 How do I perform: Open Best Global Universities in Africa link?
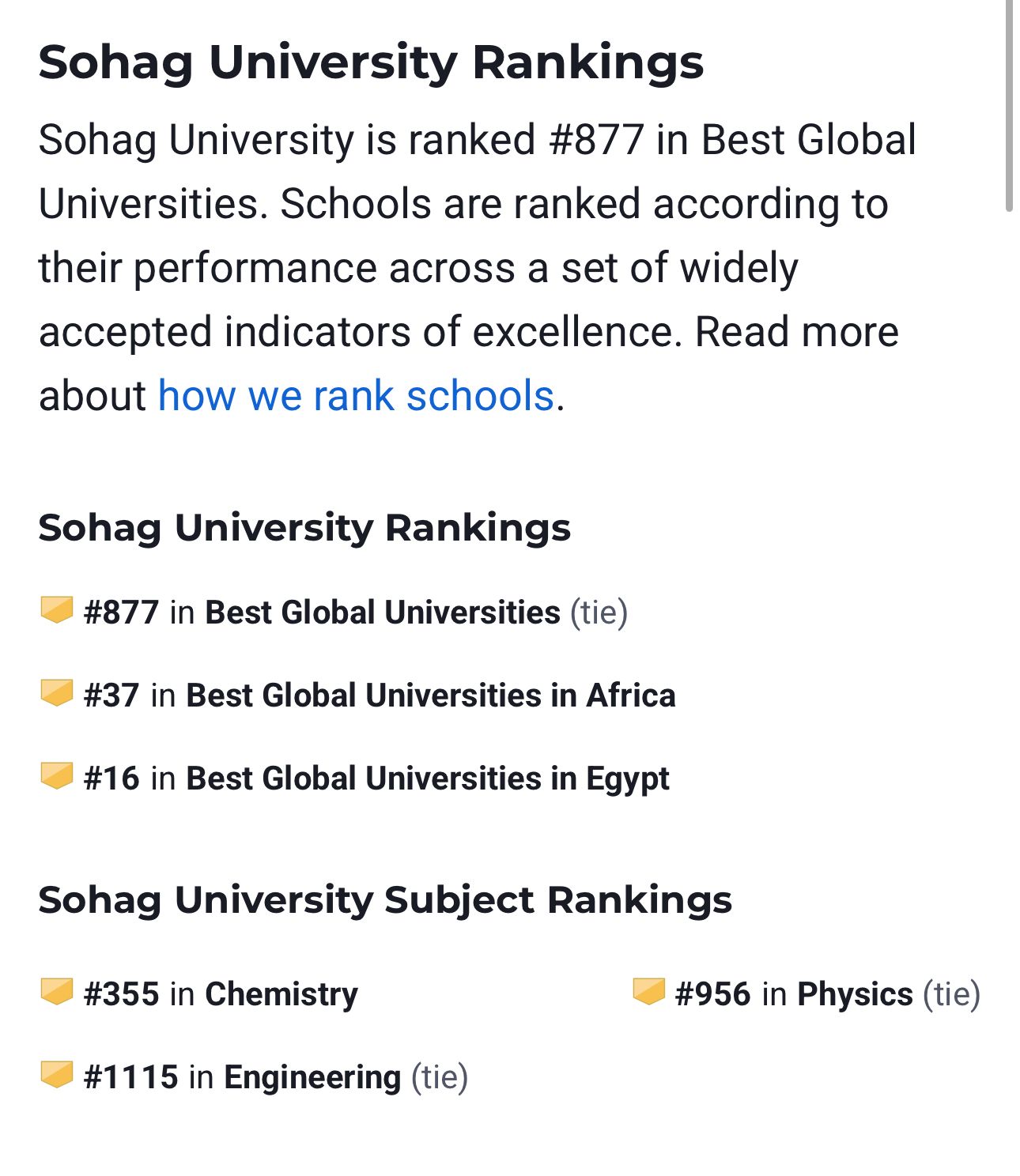tap(431, 696)
